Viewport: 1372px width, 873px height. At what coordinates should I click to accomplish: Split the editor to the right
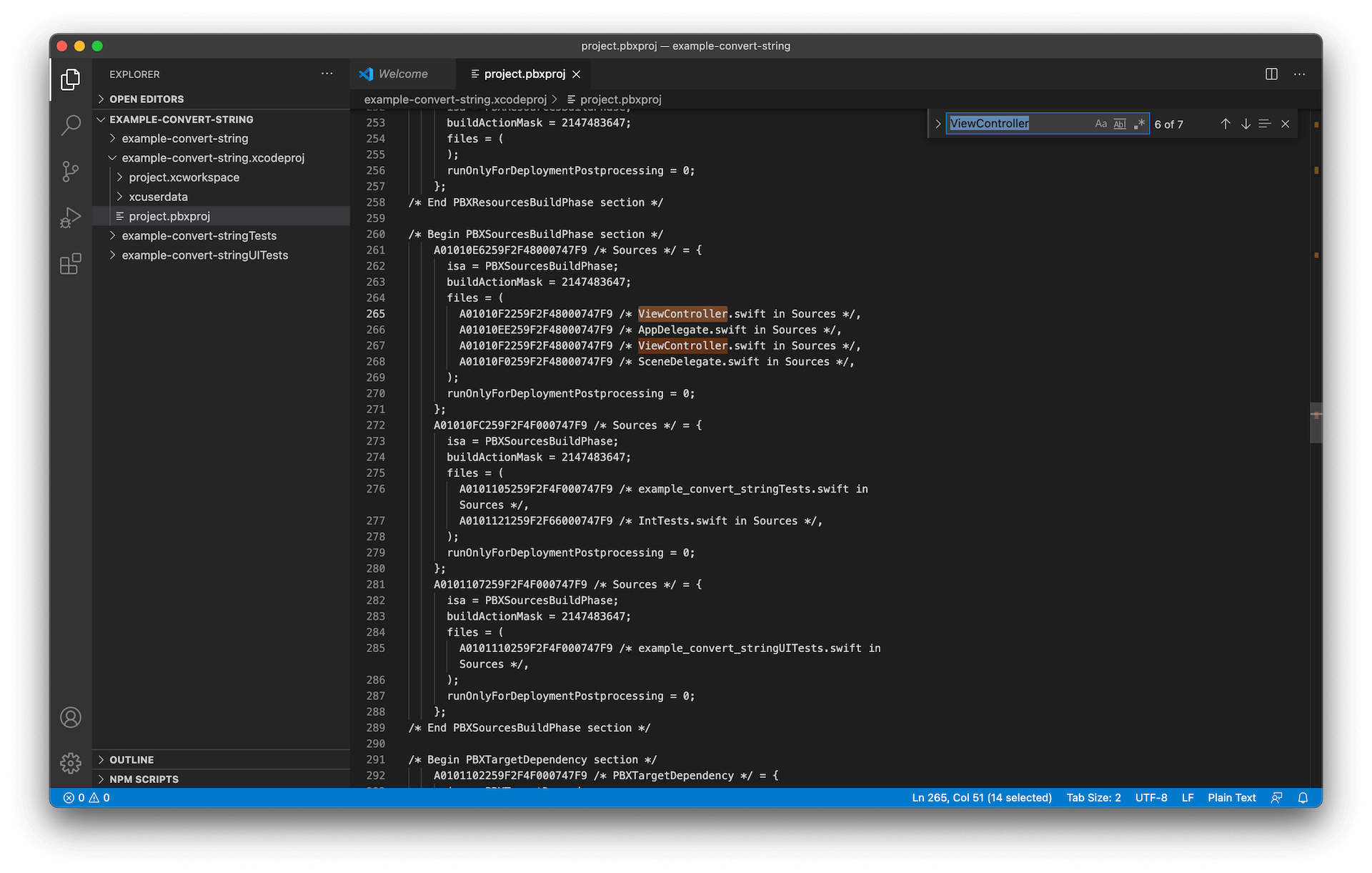(1271, 74)
